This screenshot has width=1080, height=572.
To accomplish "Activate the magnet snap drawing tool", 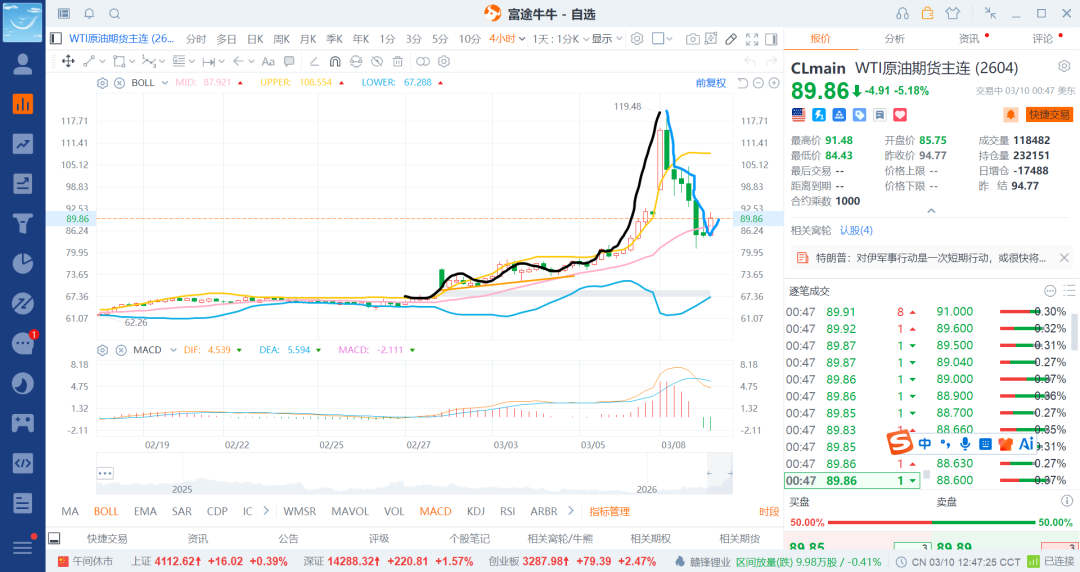I will pos(335,61).
